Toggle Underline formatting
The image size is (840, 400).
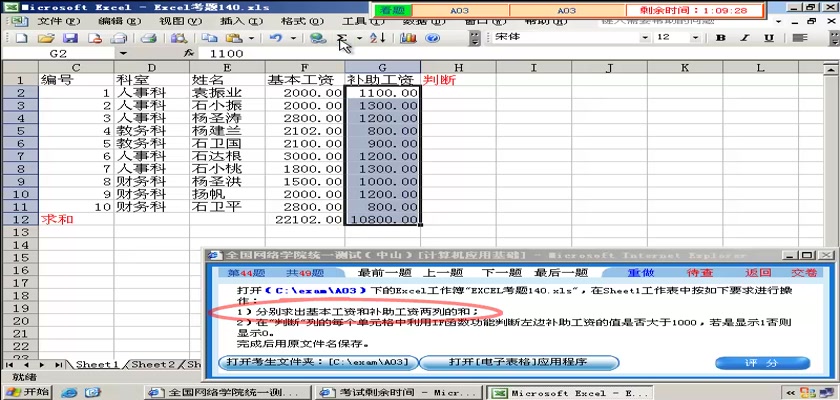click(769, 37)
